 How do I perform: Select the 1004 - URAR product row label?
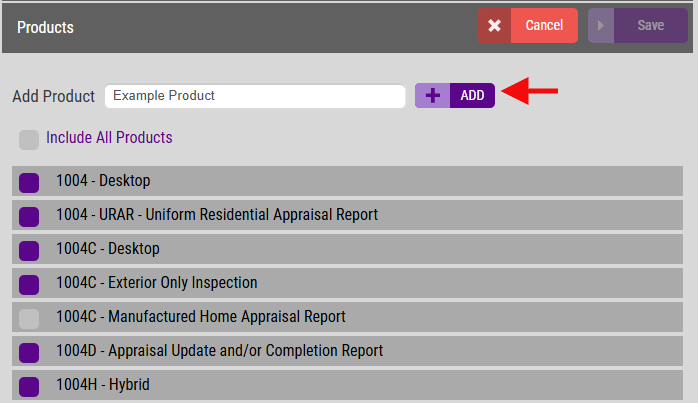[x=217, y=215]
